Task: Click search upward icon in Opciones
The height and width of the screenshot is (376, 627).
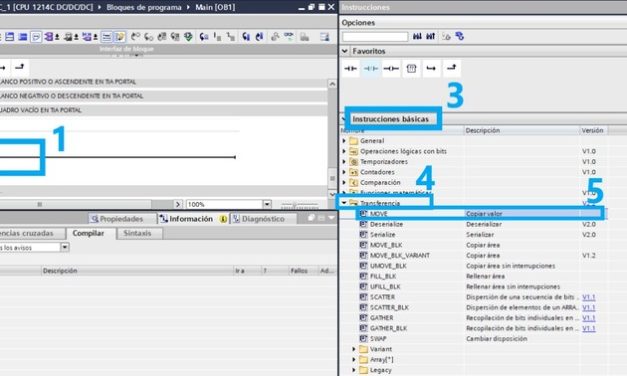Action: [430, 36]
